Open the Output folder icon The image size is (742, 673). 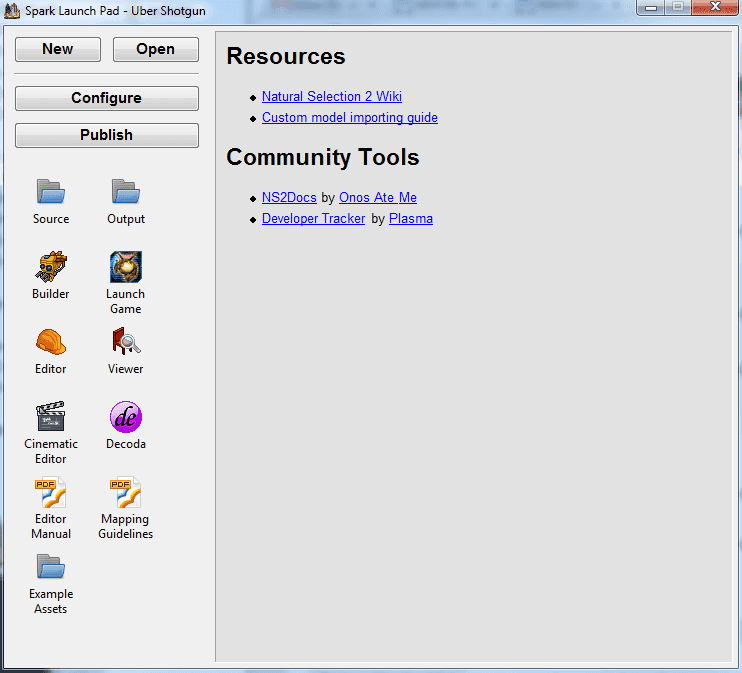tap(125, 191)
